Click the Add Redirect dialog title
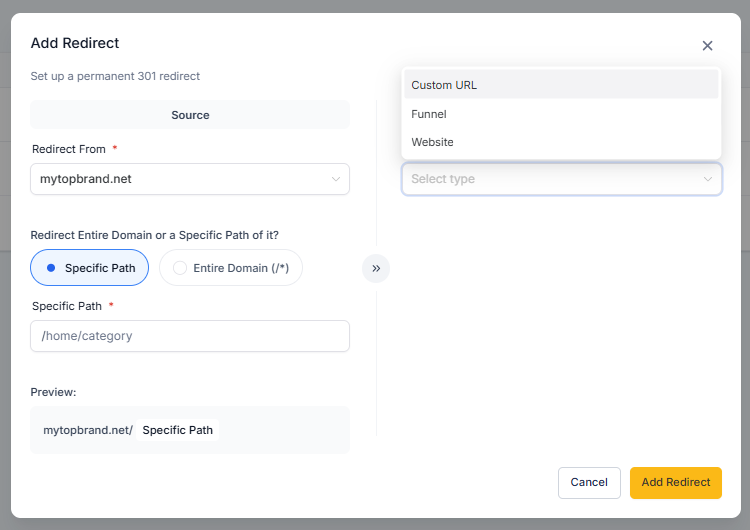750x530 pixels. [75, 43]
